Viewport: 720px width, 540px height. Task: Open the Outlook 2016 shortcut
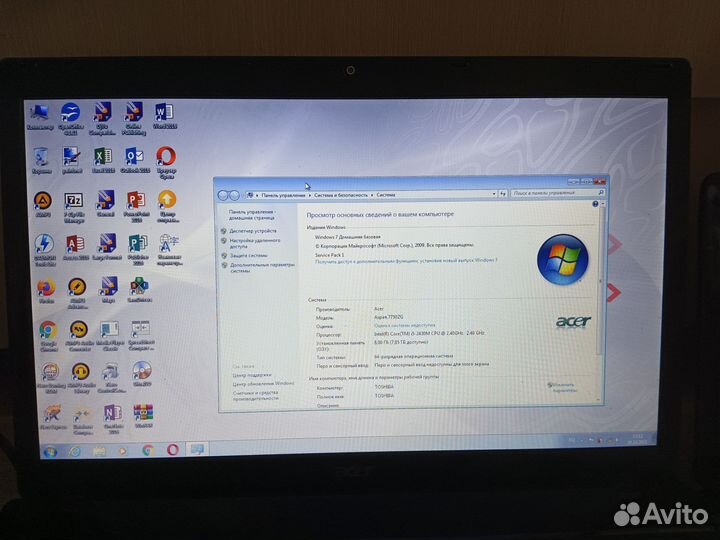click(135, 160)
